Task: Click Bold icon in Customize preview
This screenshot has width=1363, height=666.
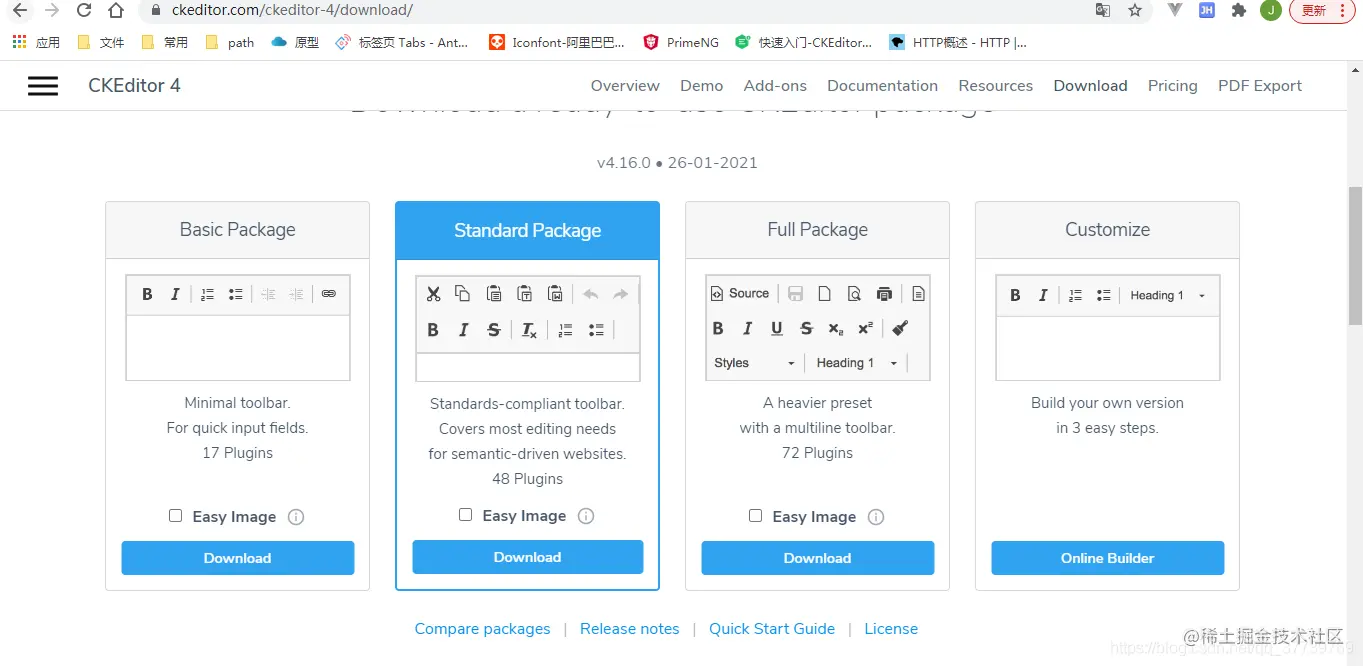Action: click(1015, 295)
